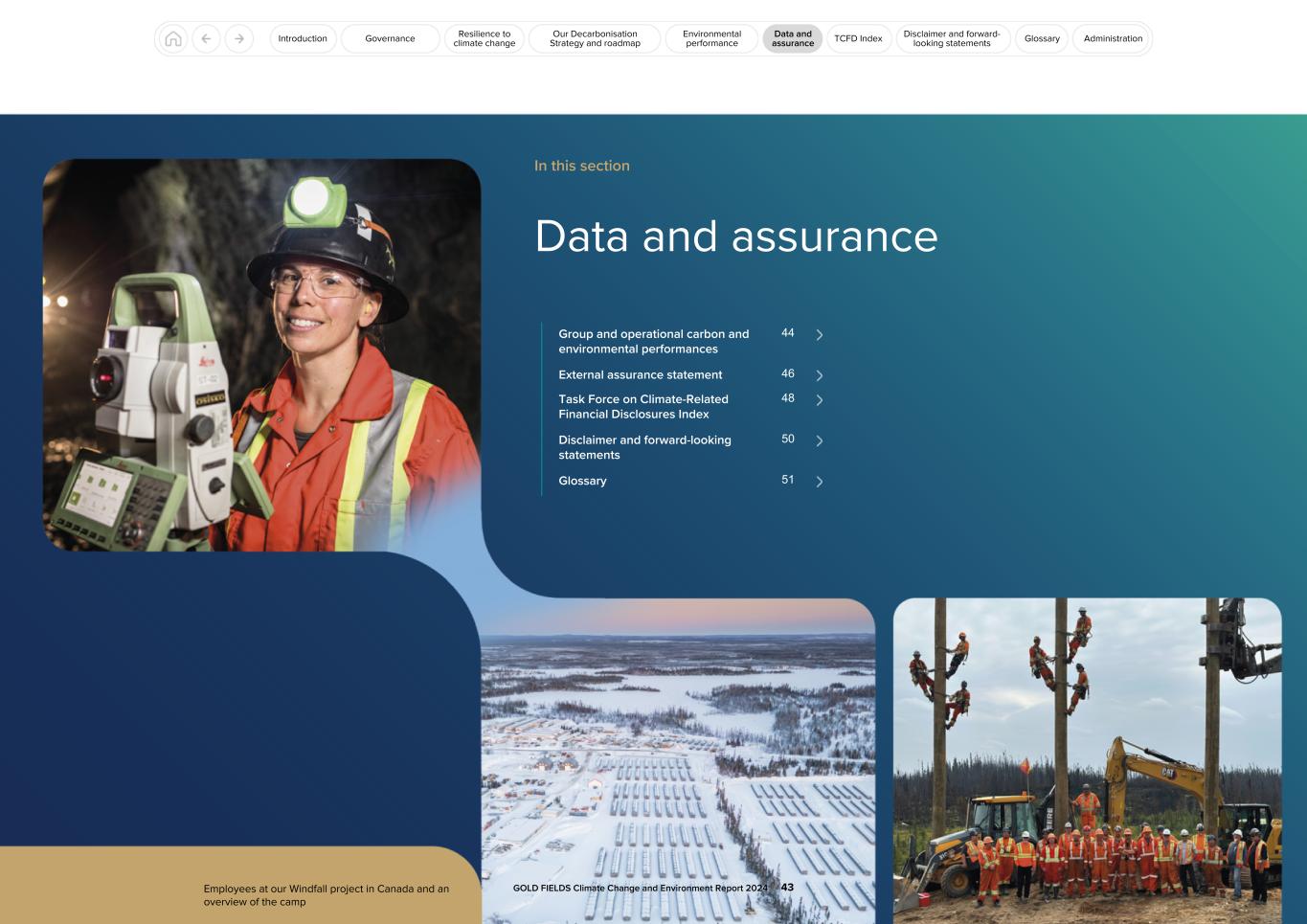The image size is (1307, 924).
Task: Click the home icon in the navigation bar
Action: tap(173, 38)
